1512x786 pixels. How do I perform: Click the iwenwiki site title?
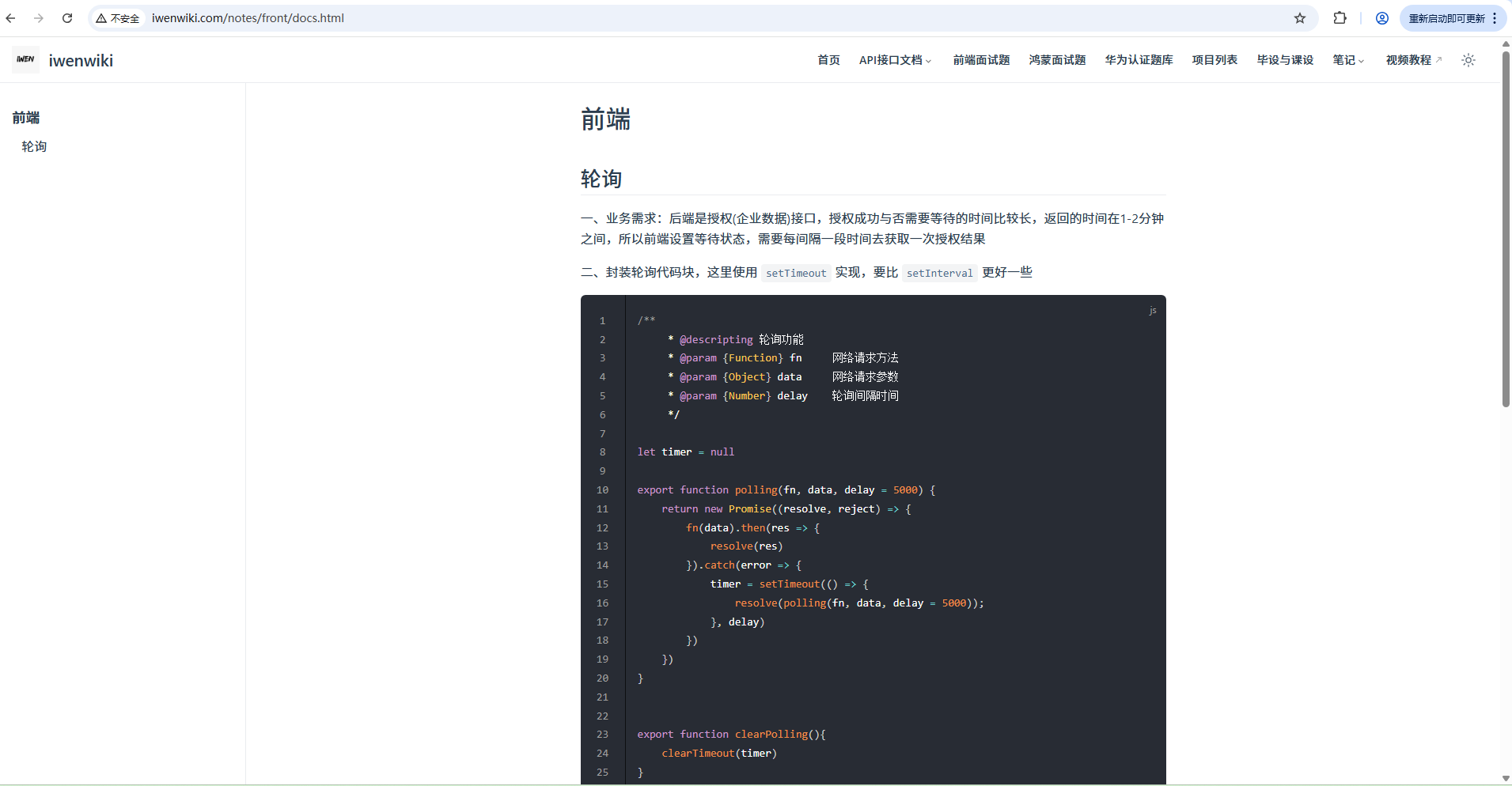tap(81, 61)
